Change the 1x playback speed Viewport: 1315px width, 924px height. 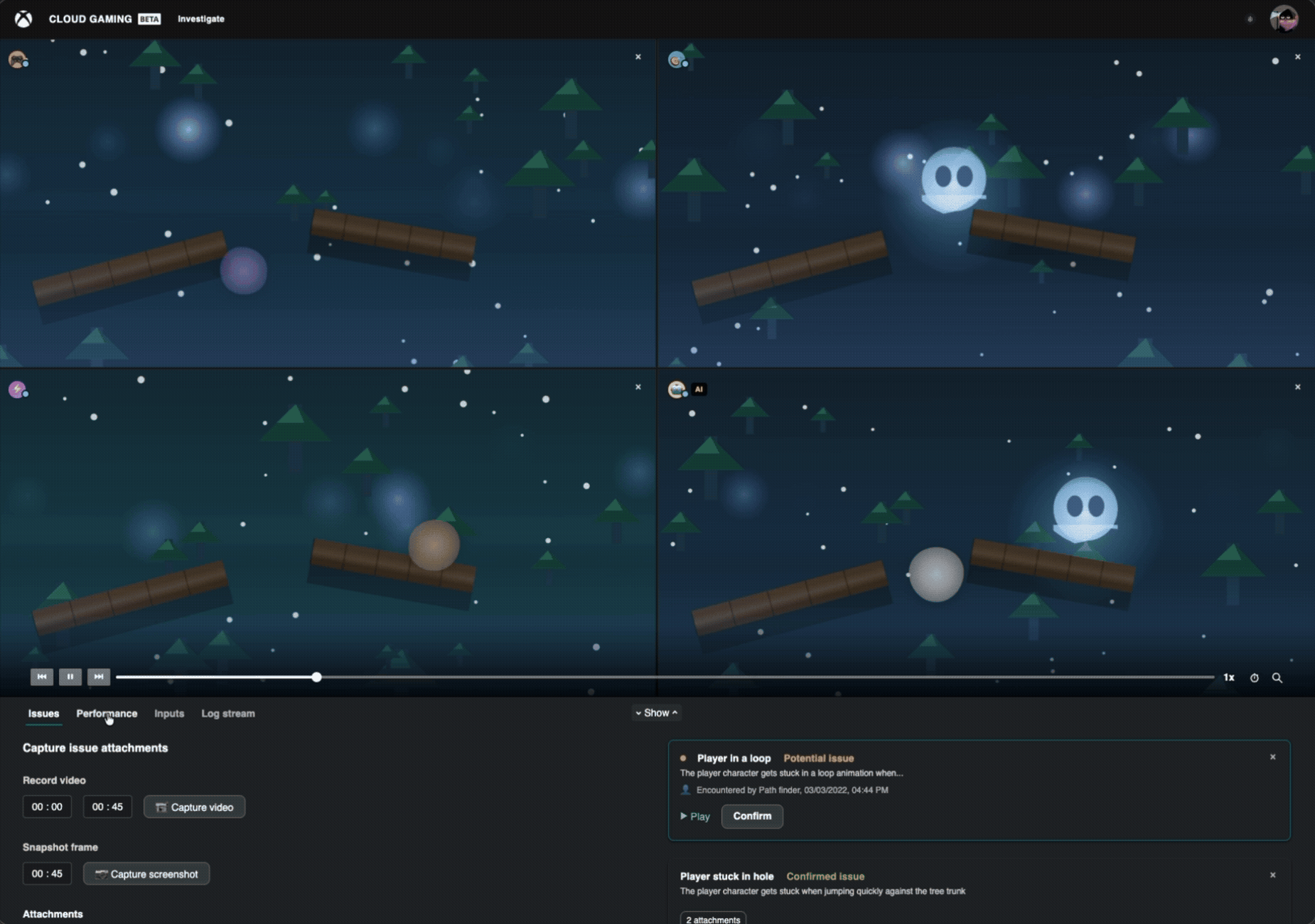coord(1229,678)
